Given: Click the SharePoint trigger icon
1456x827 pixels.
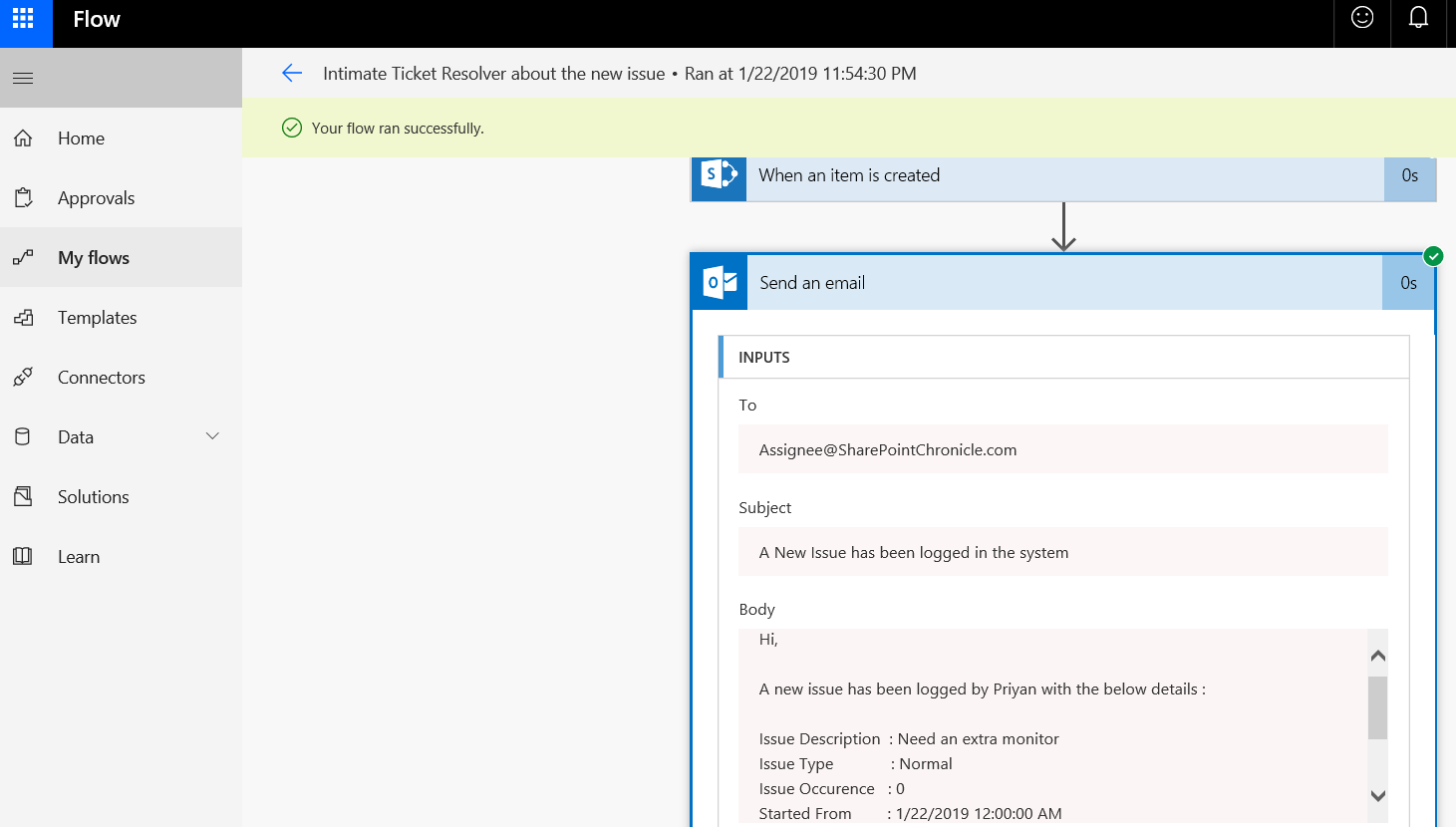Looking at the screenshot, I should [x=719, y=178].
